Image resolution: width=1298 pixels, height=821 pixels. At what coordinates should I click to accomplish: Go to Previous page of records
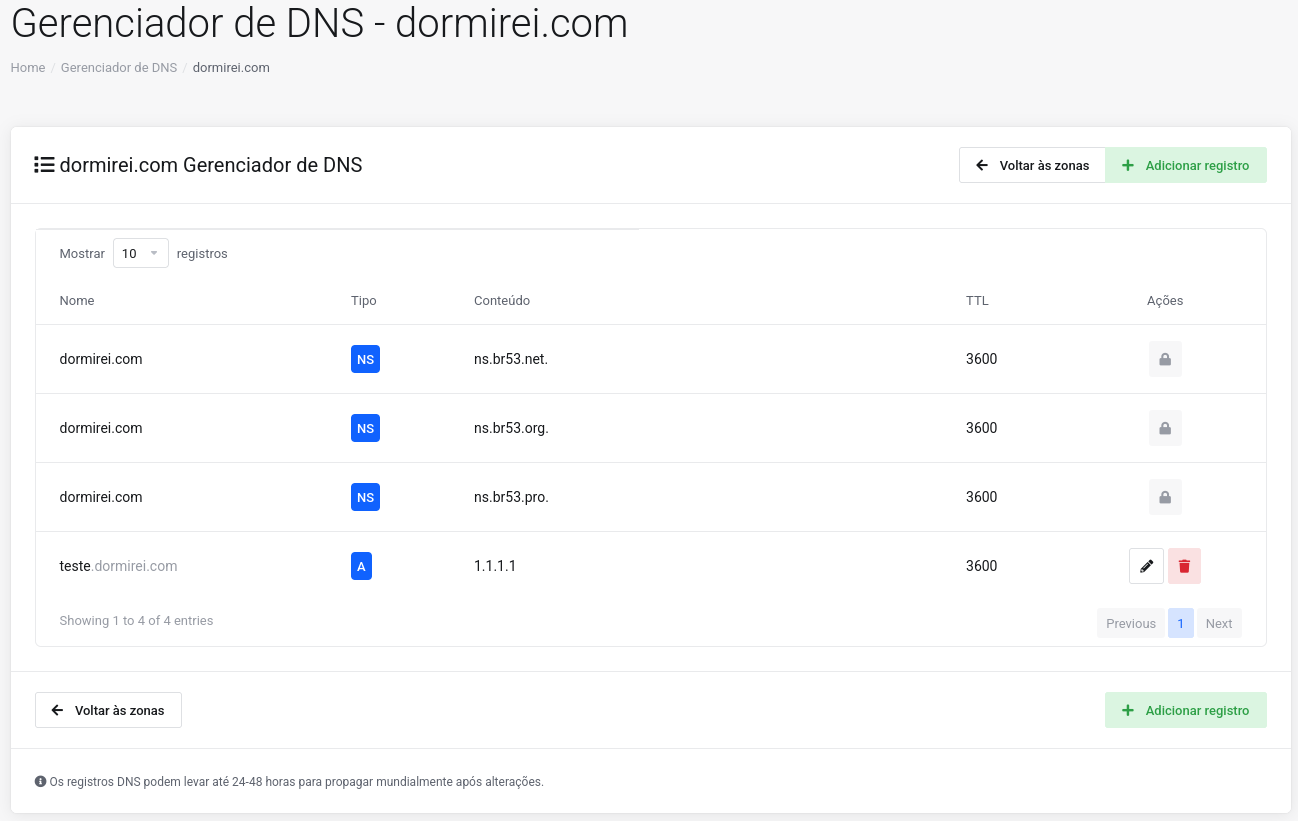tap(1131, 623)
